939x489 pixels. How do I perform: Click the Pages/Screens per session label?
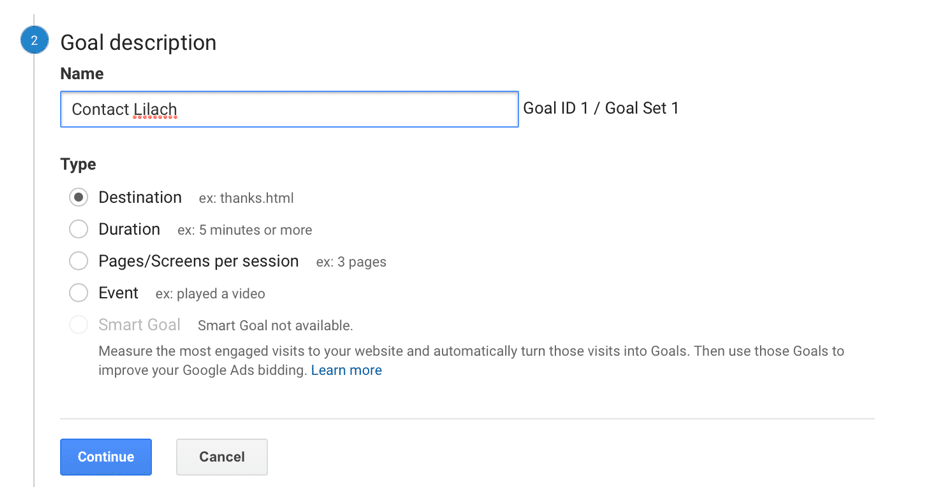pos(199,261)
